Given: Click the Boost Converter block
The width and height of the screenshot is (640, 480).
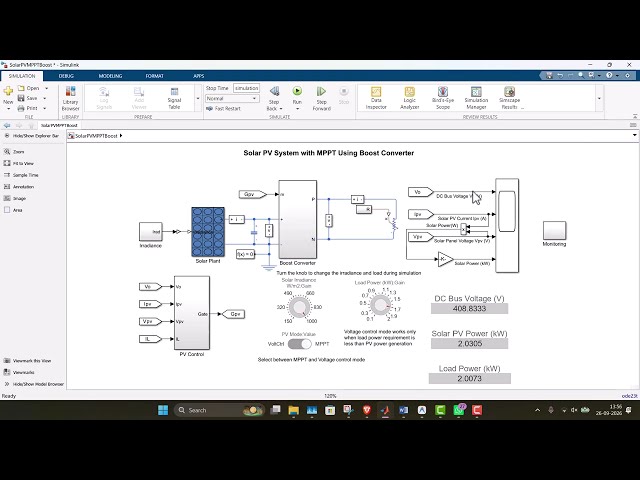Looking at the screenshot, I should pos(298,219).
